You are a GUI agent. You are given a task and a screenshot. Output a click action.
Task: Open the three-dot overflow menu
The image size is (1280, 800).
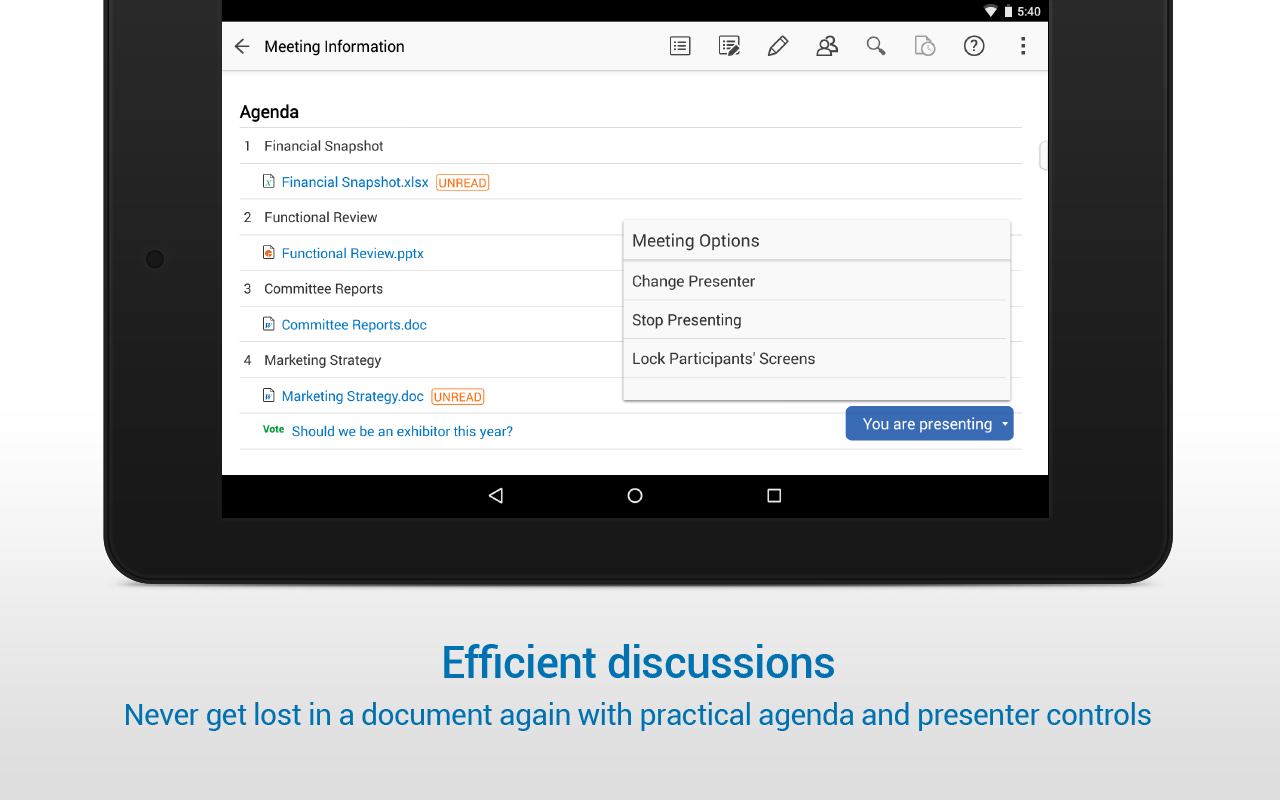point(1022,46)
